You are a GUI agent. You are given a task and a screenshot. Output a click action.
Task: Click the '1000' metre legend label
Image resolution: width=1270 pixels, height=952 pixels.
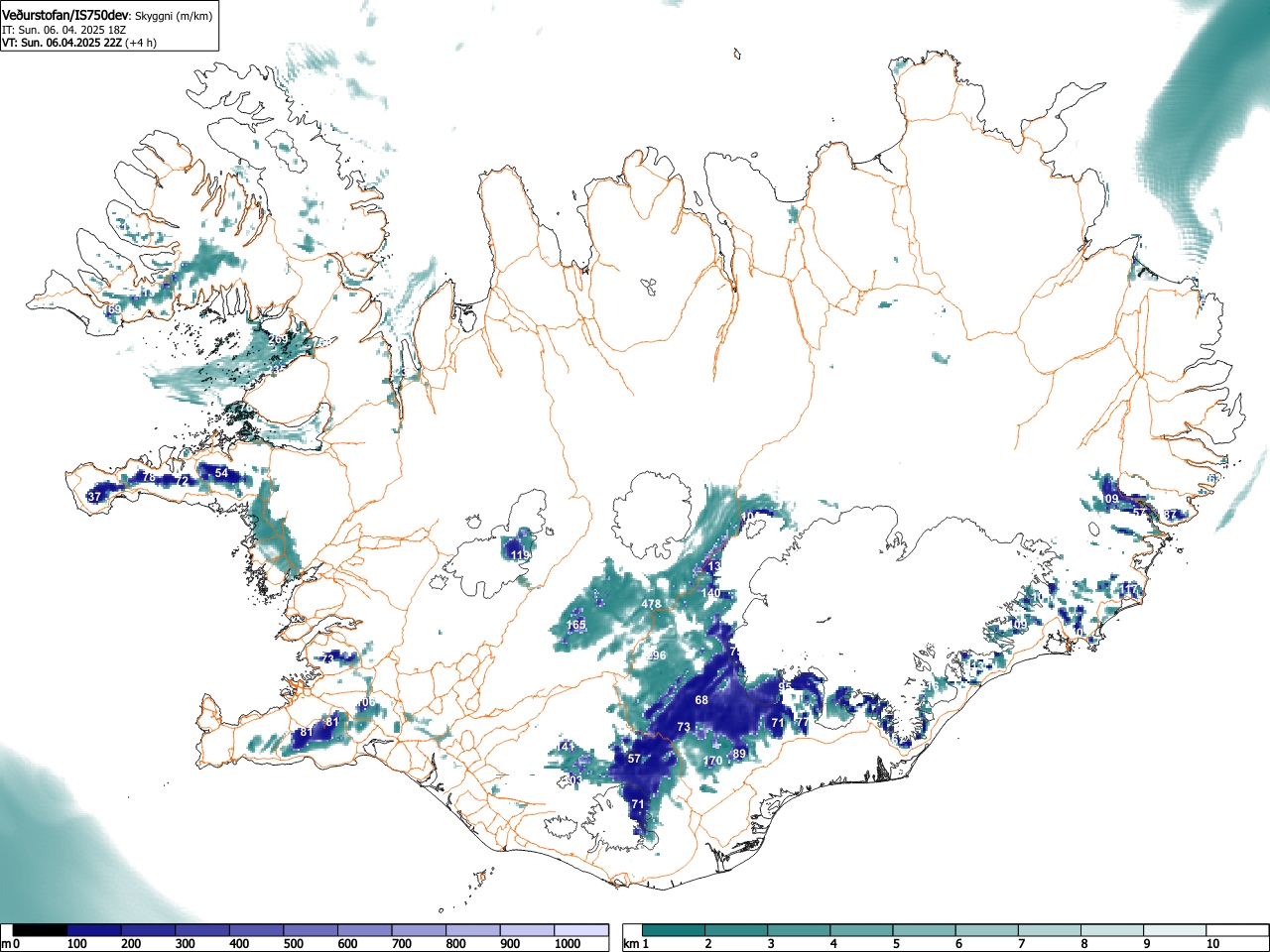tap(568, 944)
